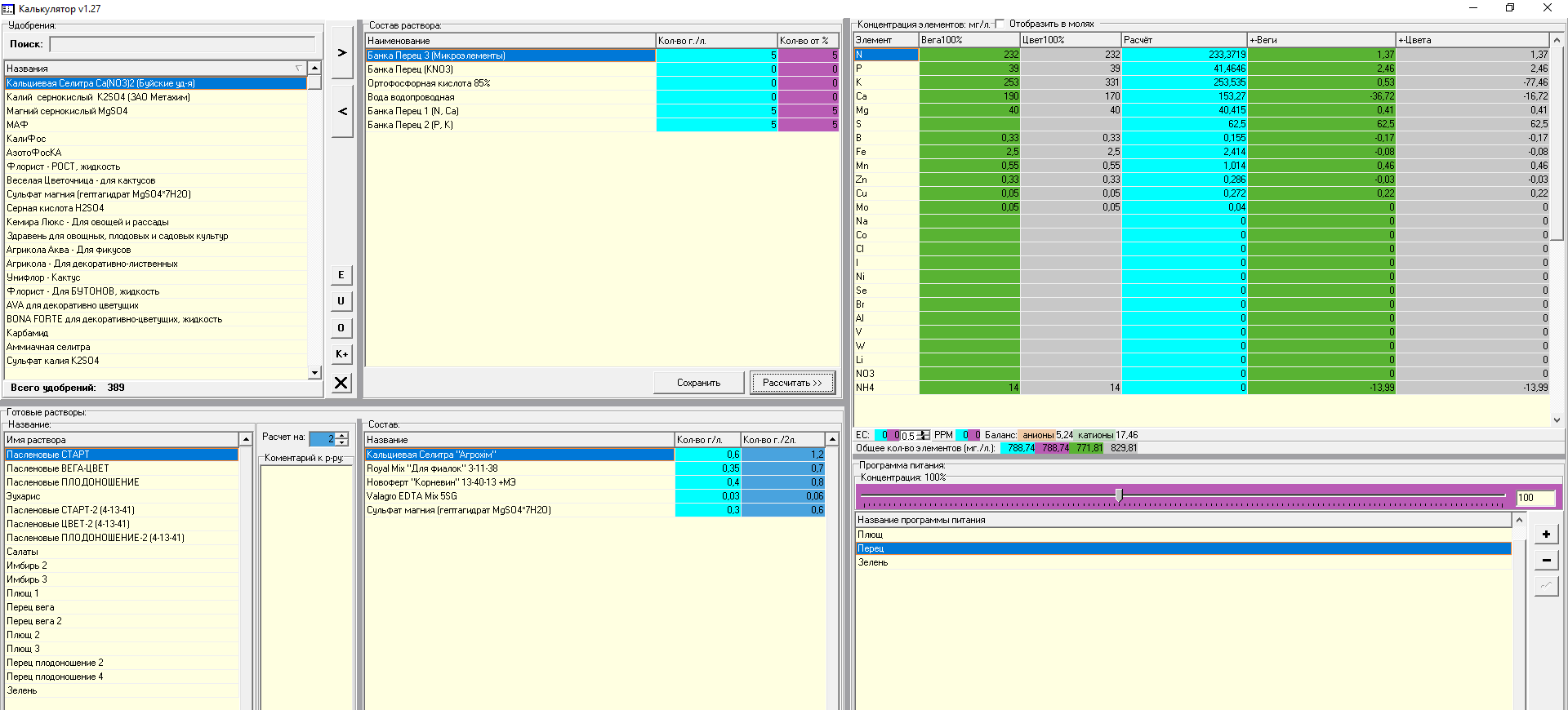Add a nutrition program with plus button
1568x710 pixels.
(x=1546, y=534)
